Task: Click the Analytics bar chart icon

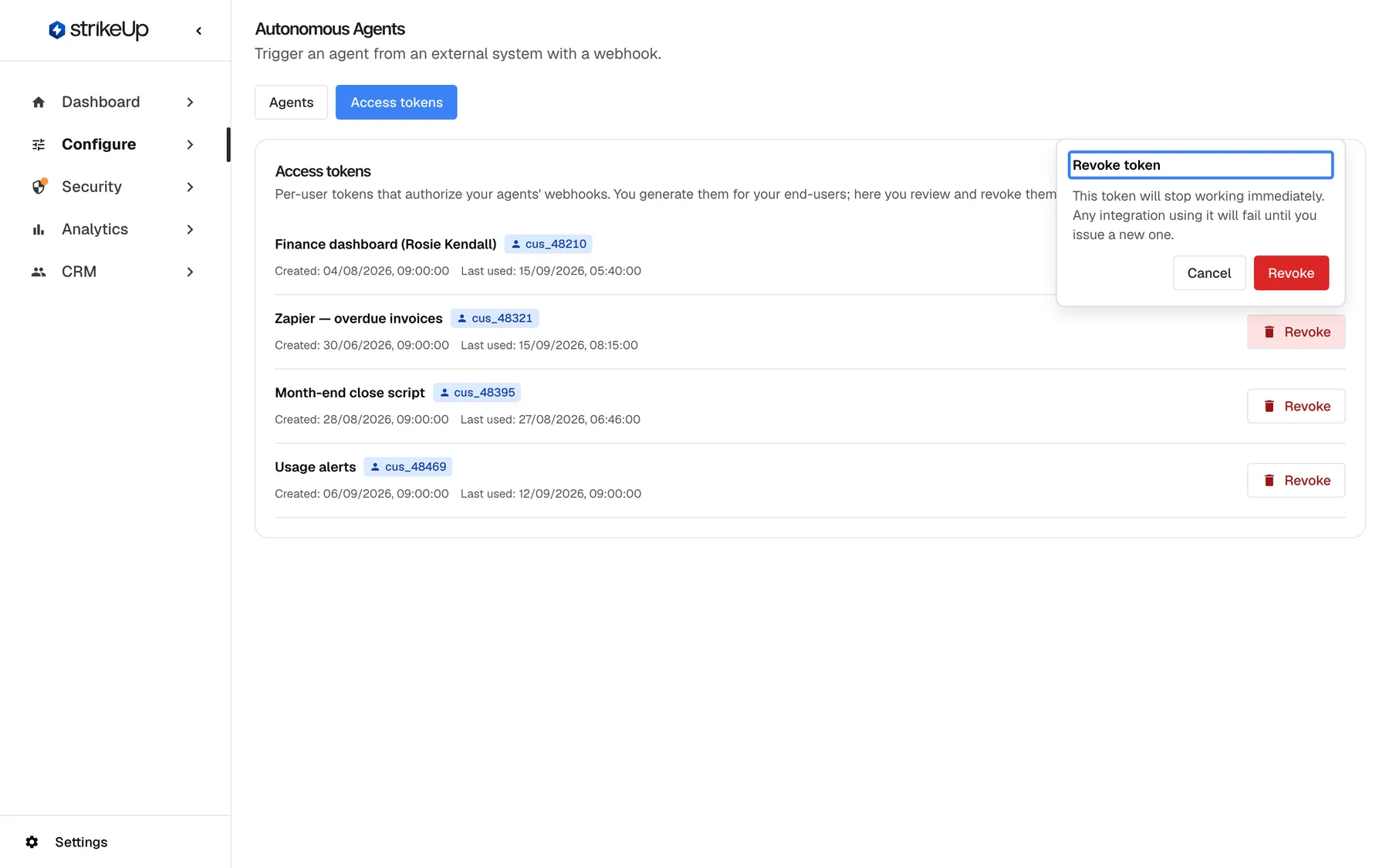Action: click(x=39, y=229)
